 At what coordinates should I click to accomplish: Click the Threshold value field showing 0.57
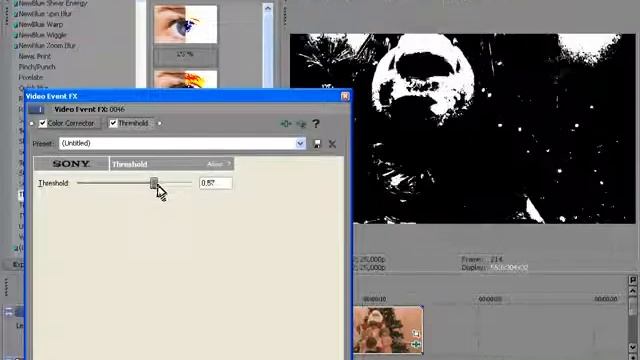216,183
